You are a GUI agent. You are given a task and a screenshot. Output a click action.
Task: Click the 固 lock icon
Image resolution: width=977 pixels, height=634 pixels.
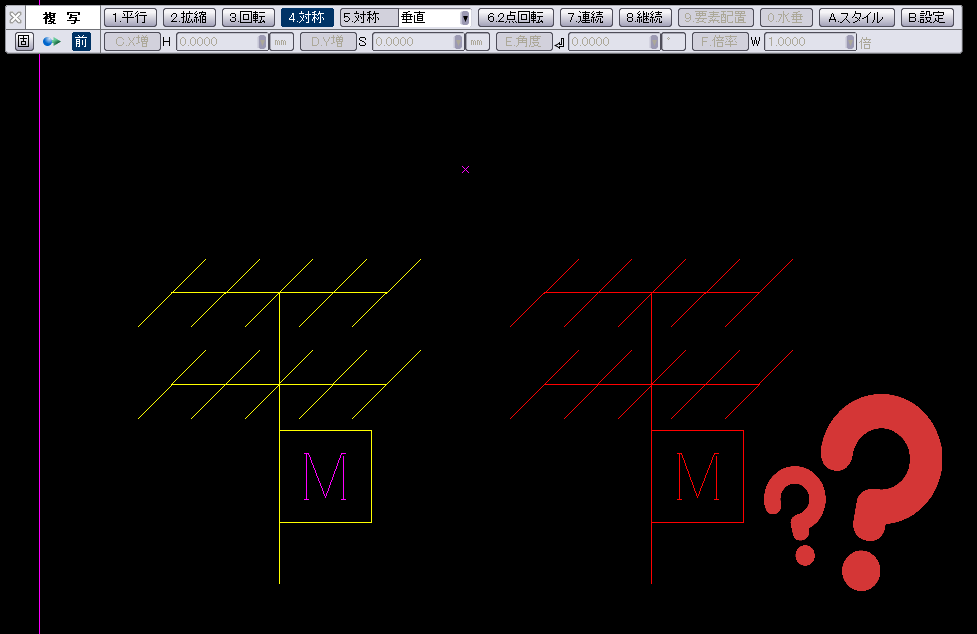pyautogui.click(x=24, y=41)
